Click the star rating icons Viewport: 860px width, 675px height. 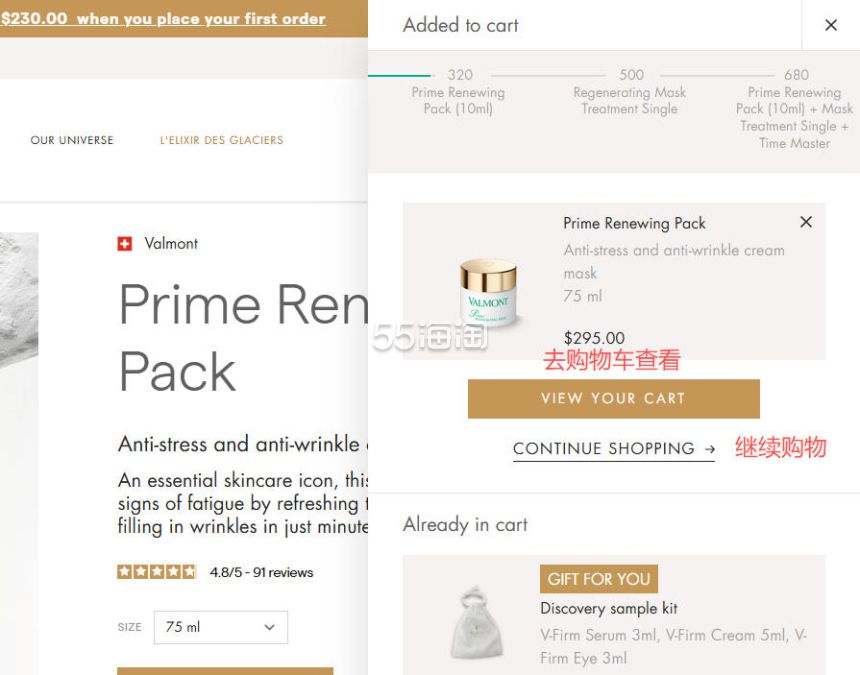(x=156, y=572)
